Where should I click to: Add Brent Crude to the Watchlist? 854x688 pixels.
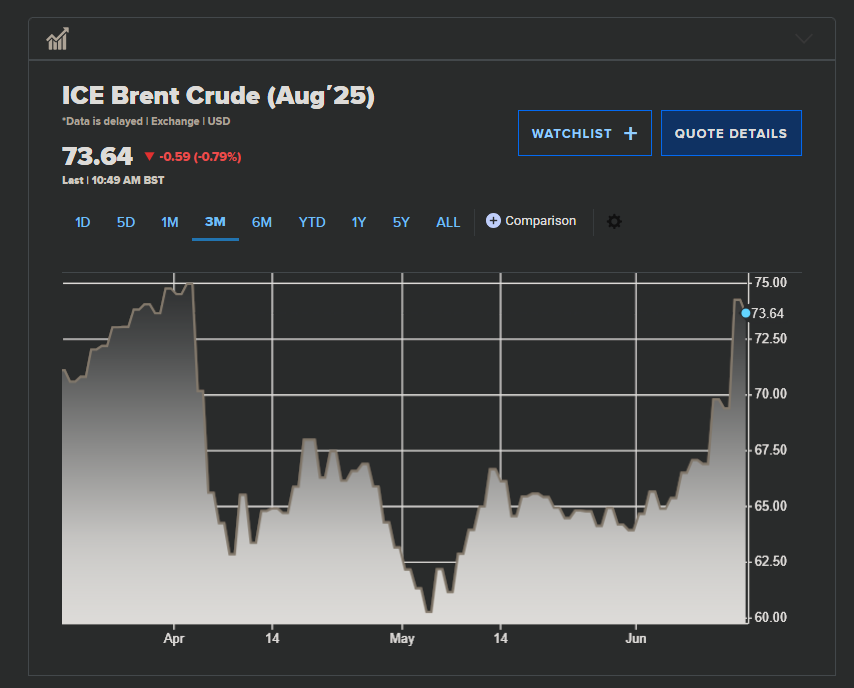click(584, 133)
